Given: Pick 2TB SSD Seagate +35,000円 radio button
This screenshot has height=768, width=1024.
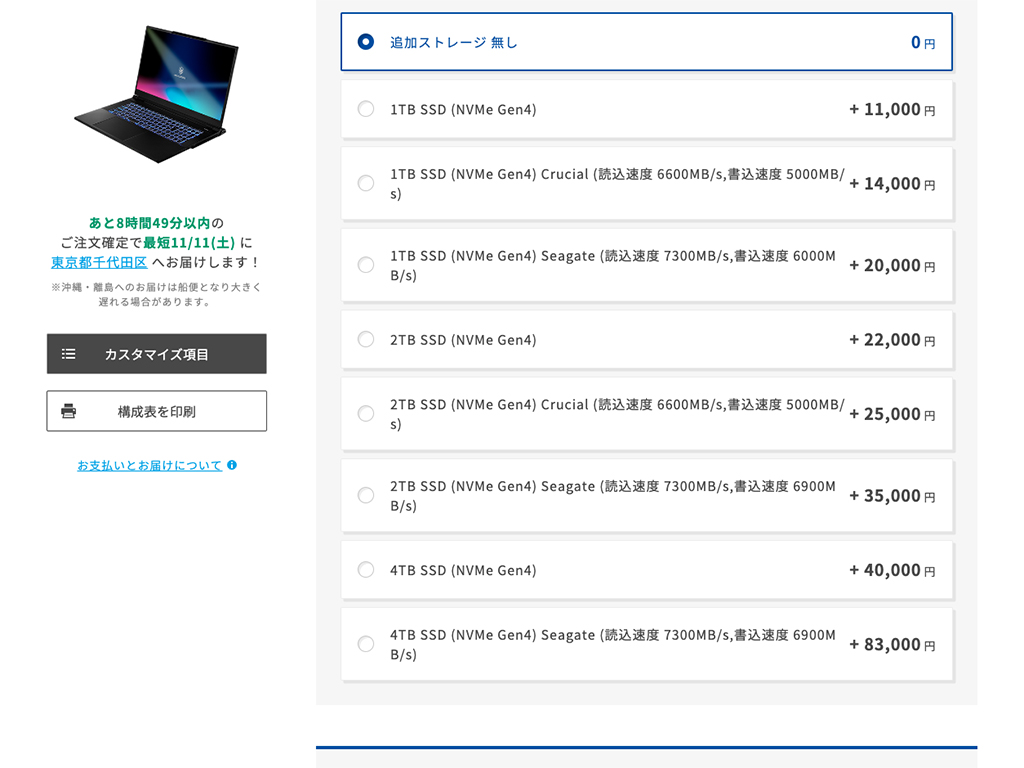Looking at the screenshot, I should coord(366,495).
